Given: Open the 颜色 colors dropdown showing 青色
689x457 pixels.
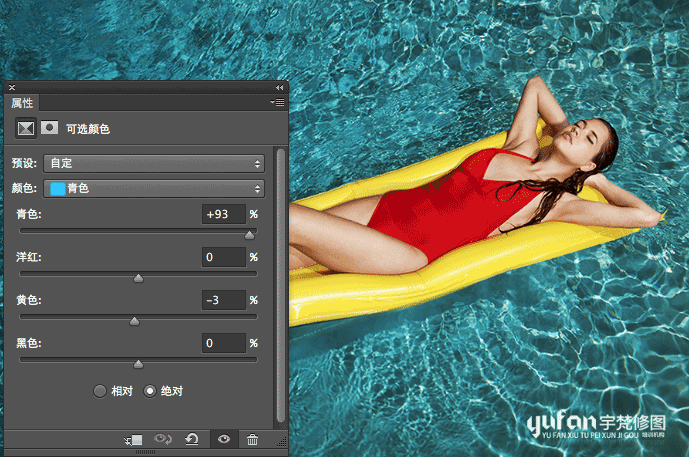Looking at the screenshot, I should click(153, 188).
